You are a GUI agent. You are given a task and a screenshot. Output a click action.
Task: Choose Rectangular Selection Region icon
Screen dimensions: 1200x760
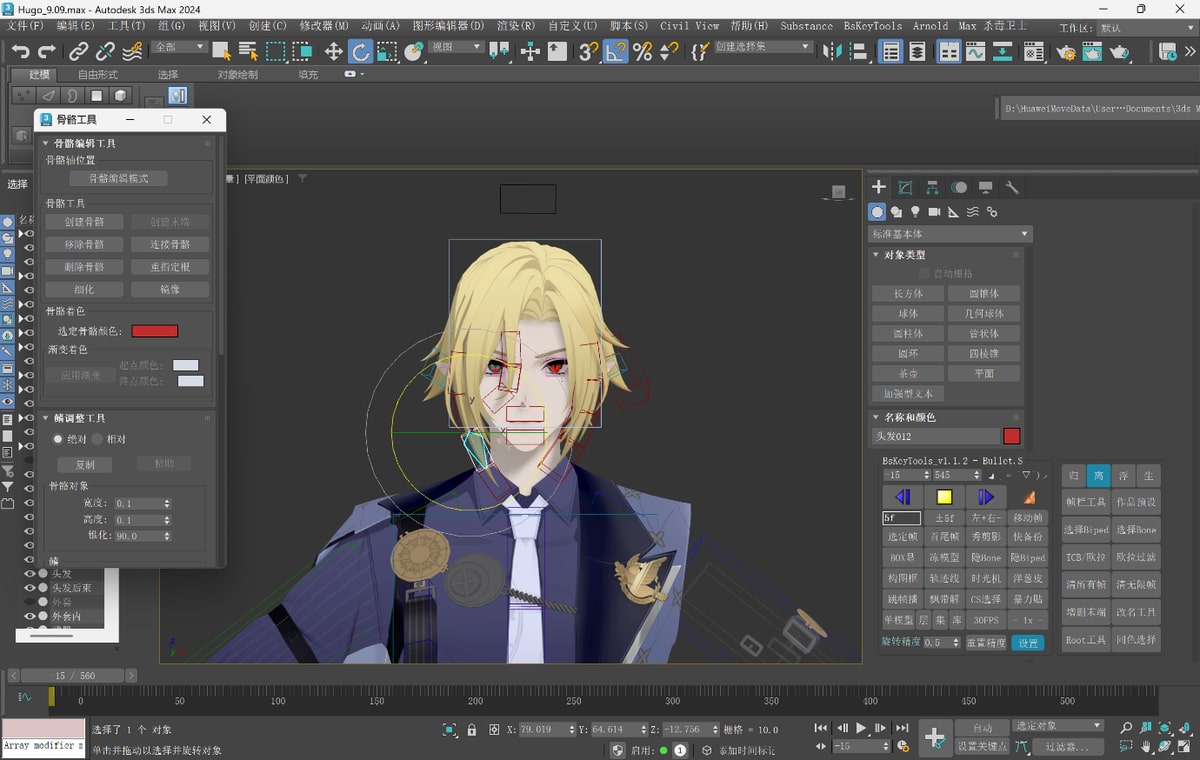point(275,51)
